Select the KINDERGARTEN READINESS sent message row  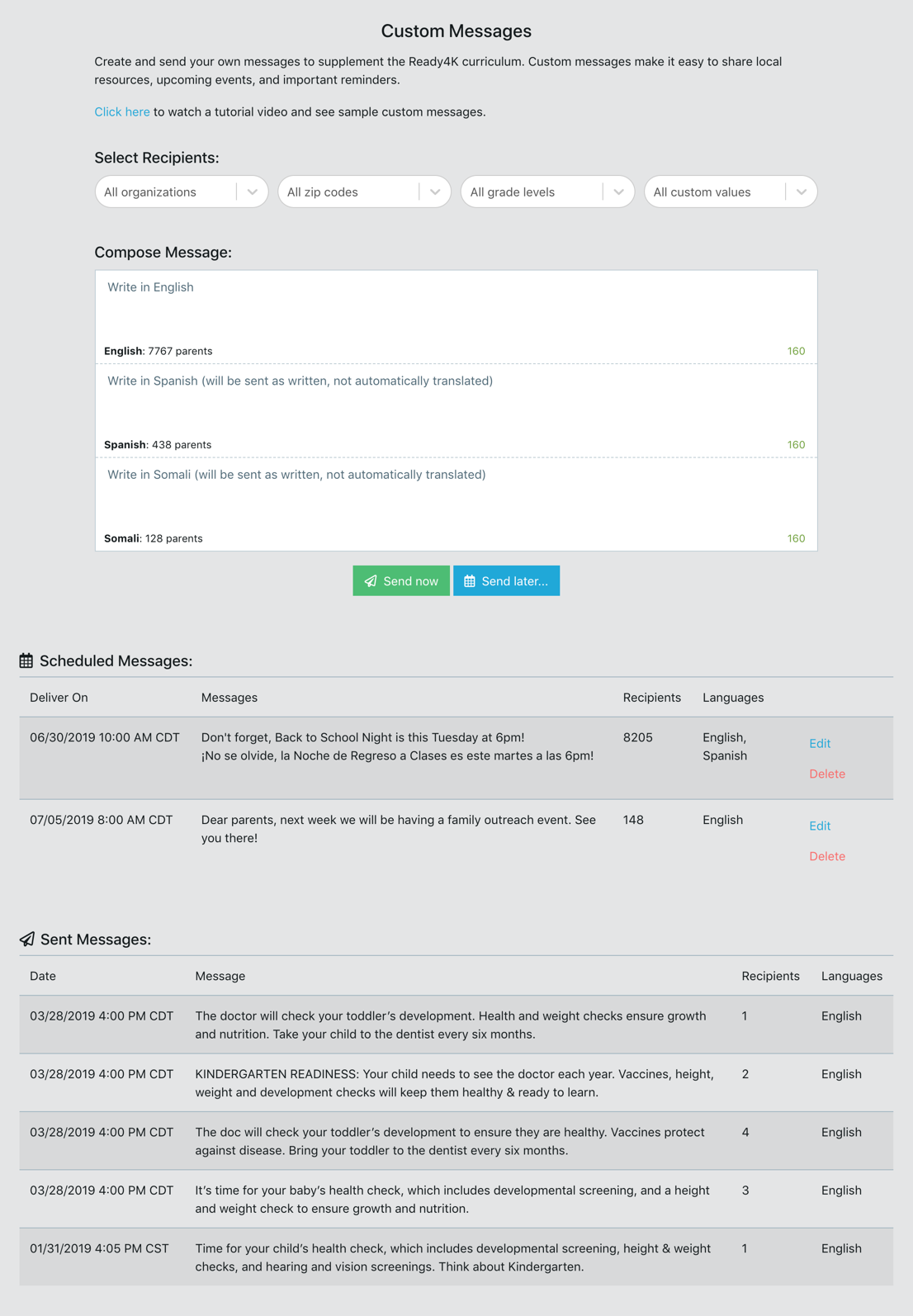tap(456, 1083)
